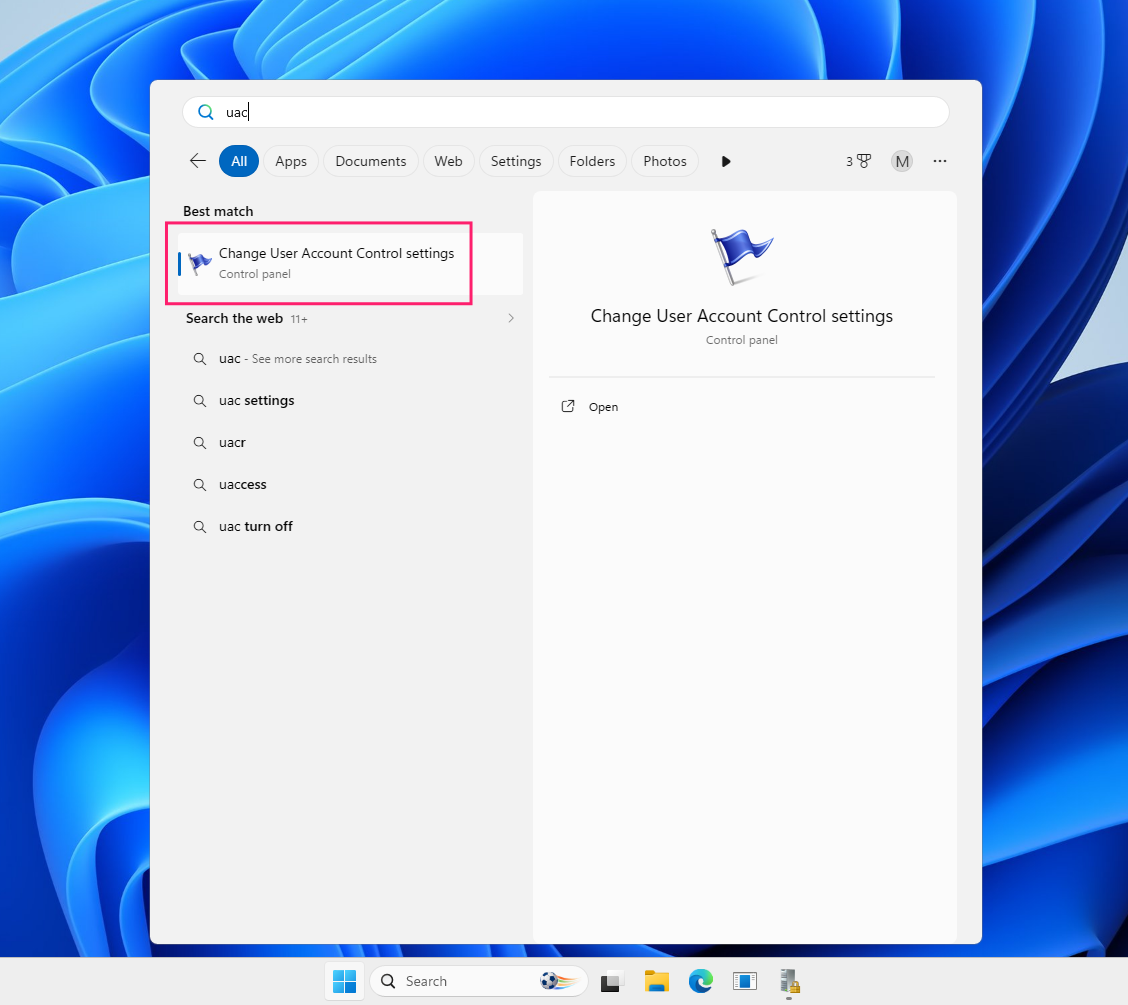This screenshot has width=1128, height=1005.
Task: Launch Microsoft Edge from the taskbar
Action: (701, 981)
